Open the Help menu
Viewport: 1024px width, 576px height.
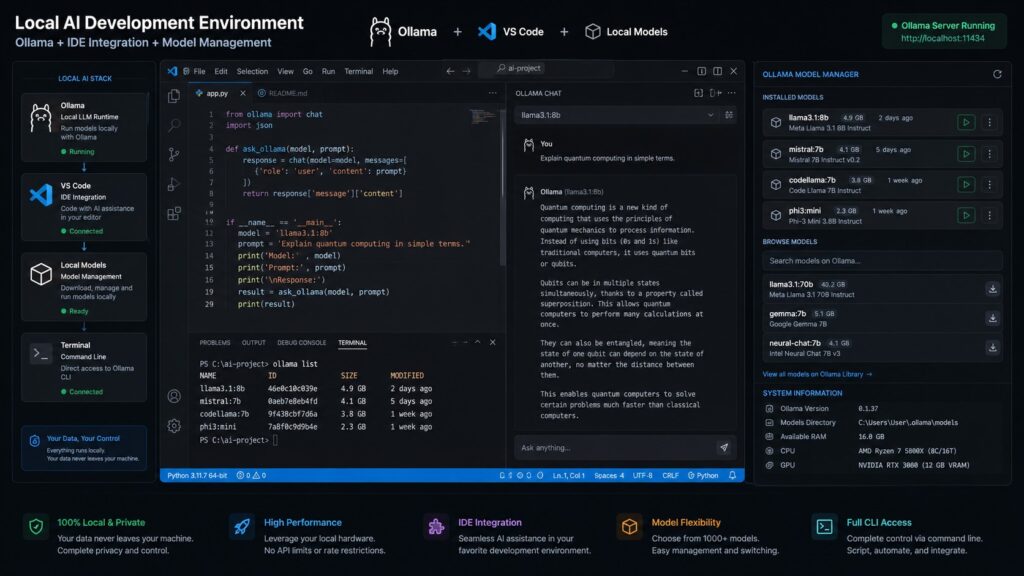(390, 71)
